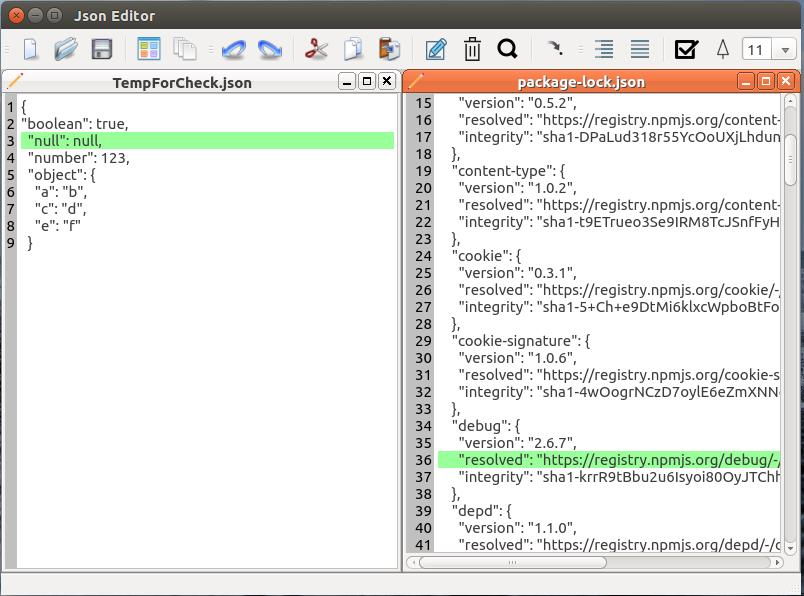The height and width of the screenshot is (596, 804).
Task: Click the indent format lines icon
Action: click(x=604, y=50)
